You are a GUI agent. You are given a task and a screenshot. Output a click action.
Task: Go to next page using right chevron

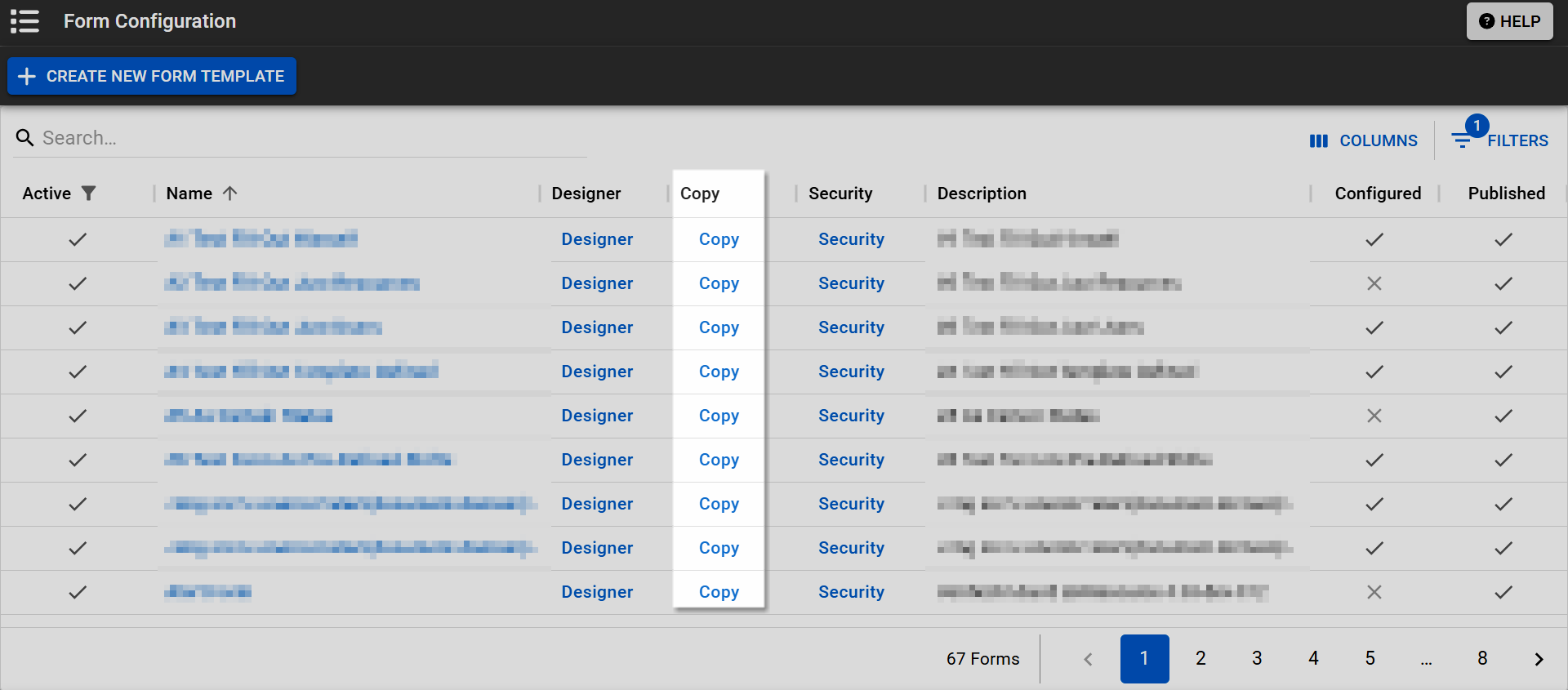pos(1539,659)
